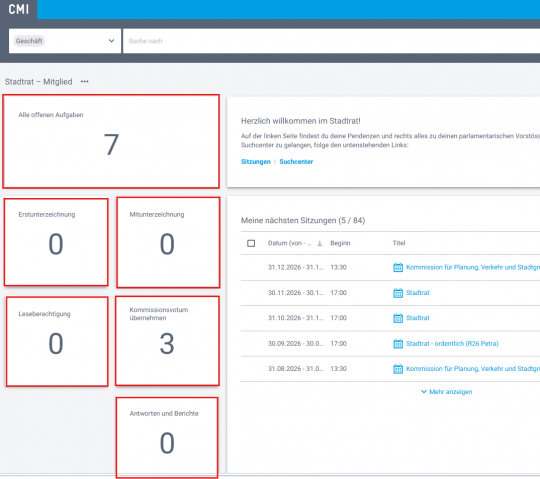
Task: Open Kommission für Planung link dated 31.12.2026
Action: point(473,267)
